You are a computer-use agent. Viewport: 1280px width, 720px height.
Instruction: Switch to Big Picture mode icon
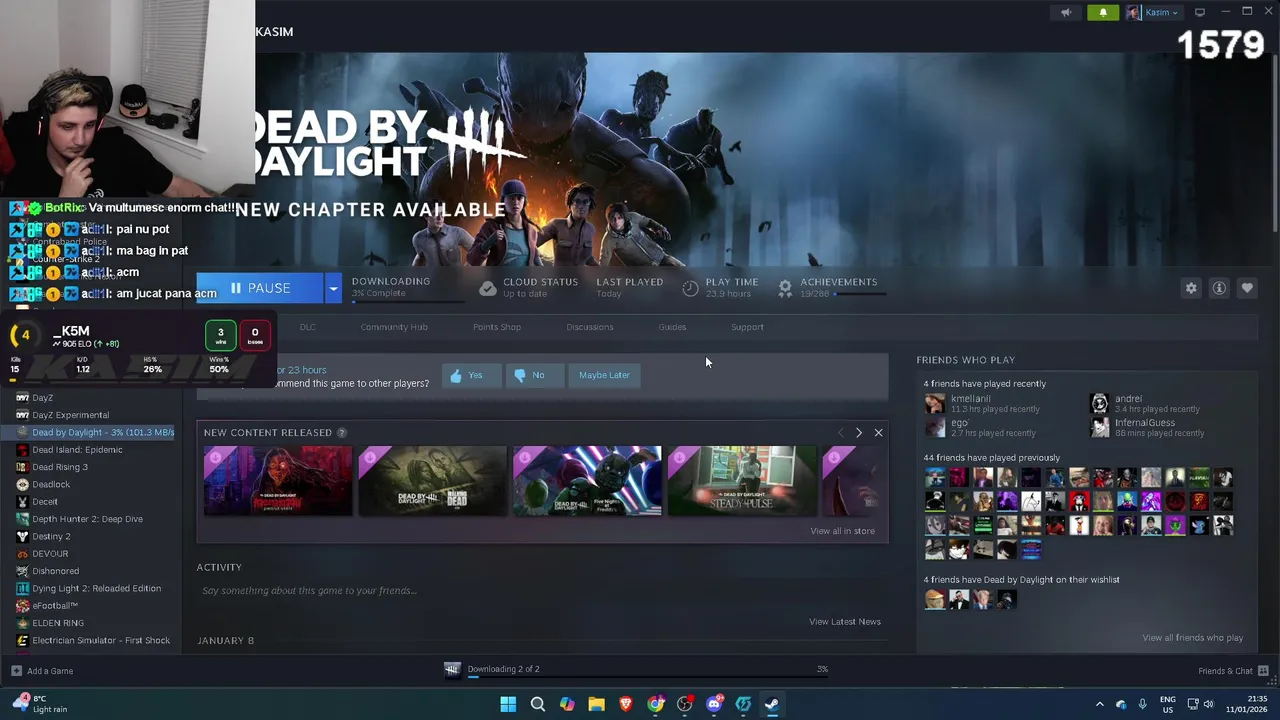point(1200,12)
